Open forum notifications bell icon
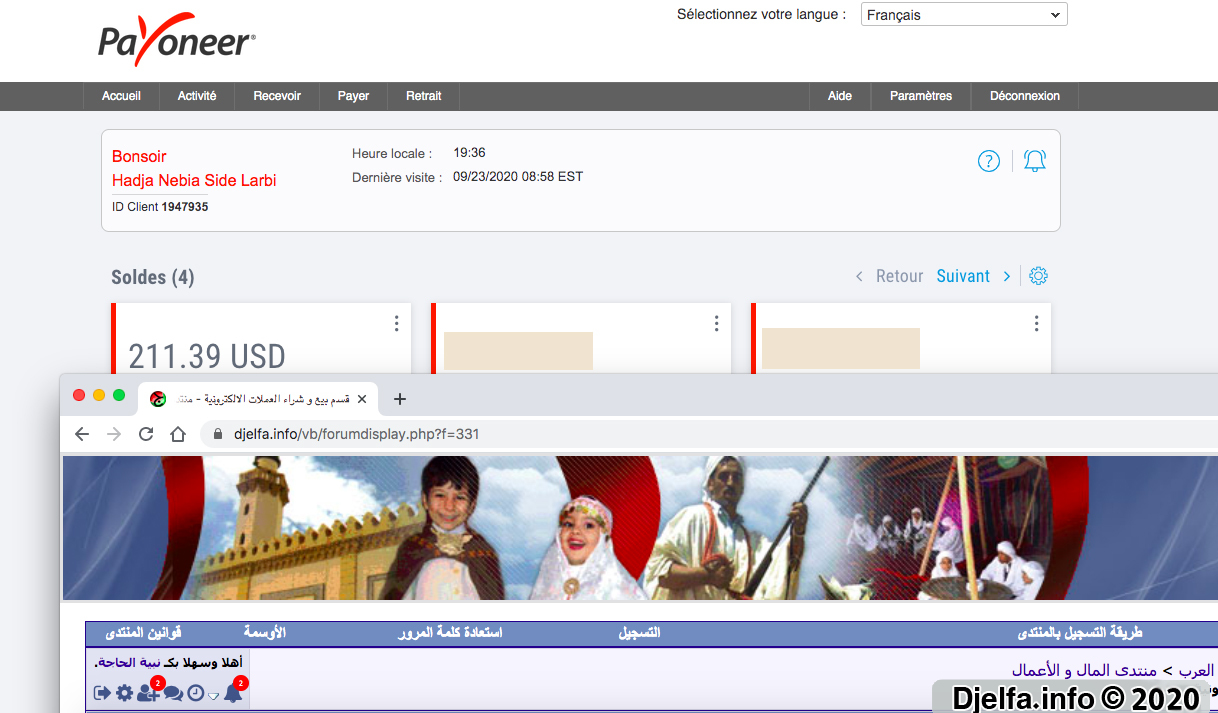 [233, 692]
